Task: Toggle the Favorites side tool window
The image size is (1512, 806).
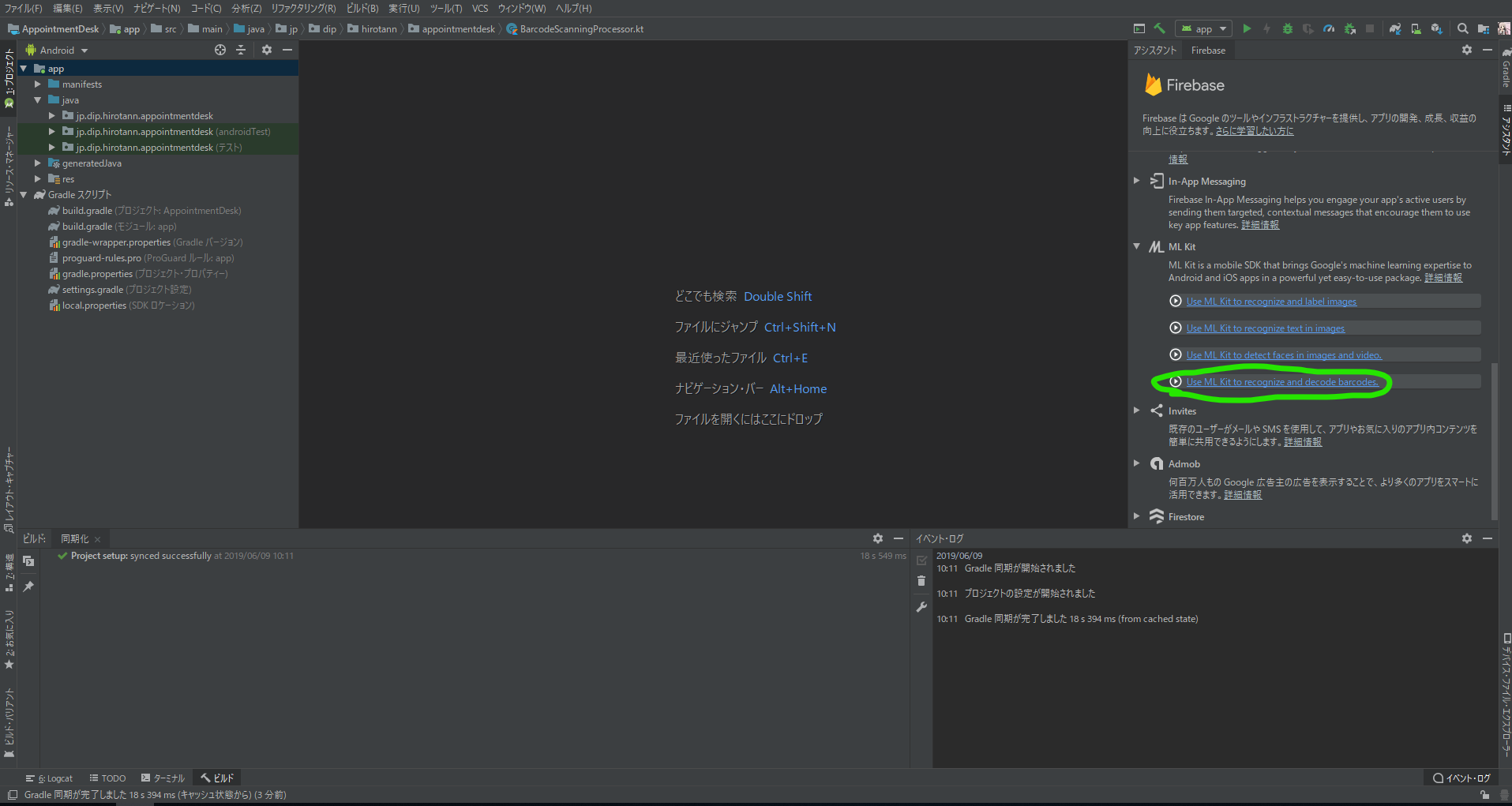Action: coord(9,639)
